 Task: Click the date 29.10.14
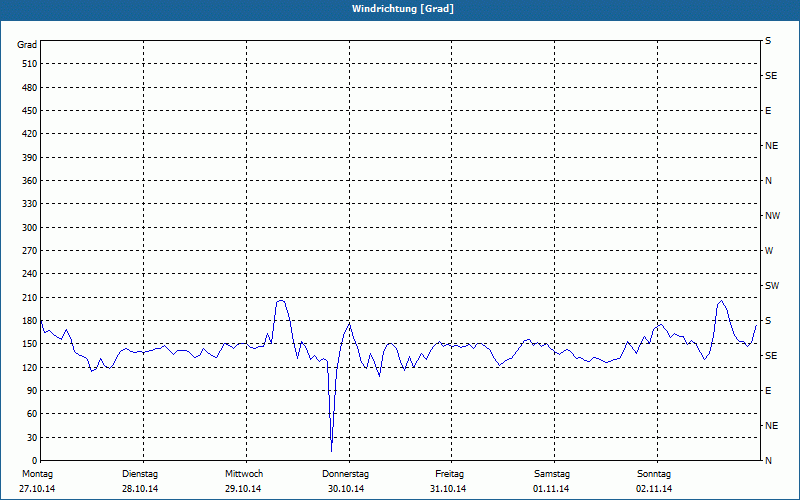point(243,489)
